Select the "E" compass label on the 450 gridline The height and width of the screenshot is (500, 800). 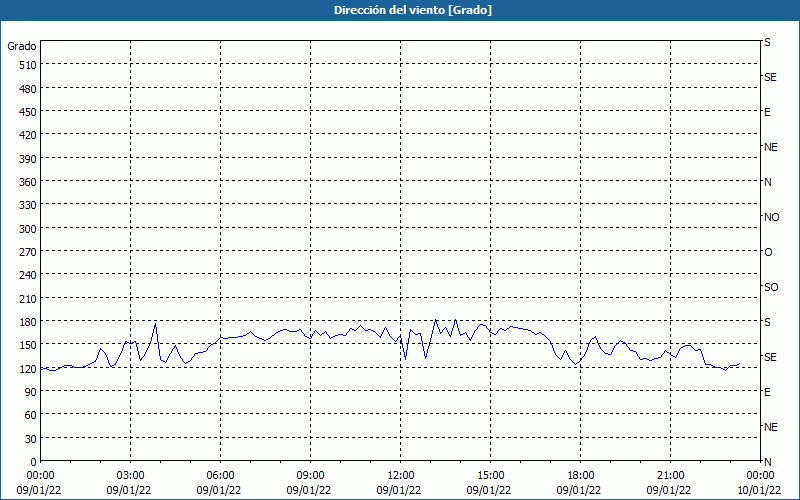(x=767, y=112)
